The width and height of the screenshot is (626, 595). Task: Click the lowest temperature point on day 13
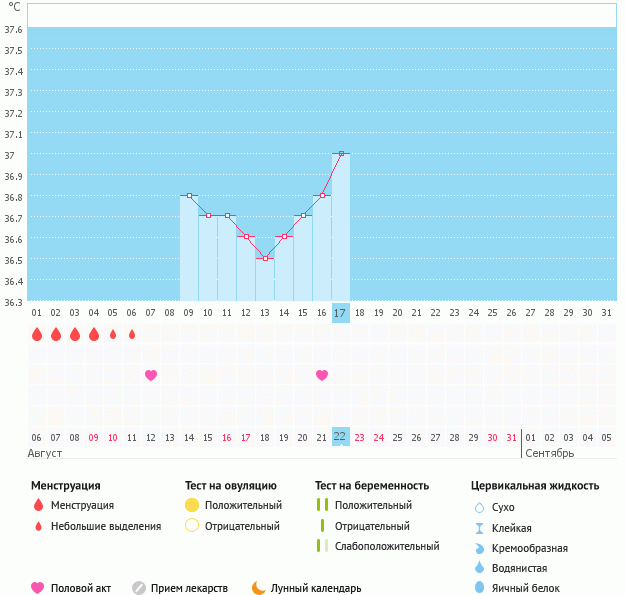[x=265, y=258]
